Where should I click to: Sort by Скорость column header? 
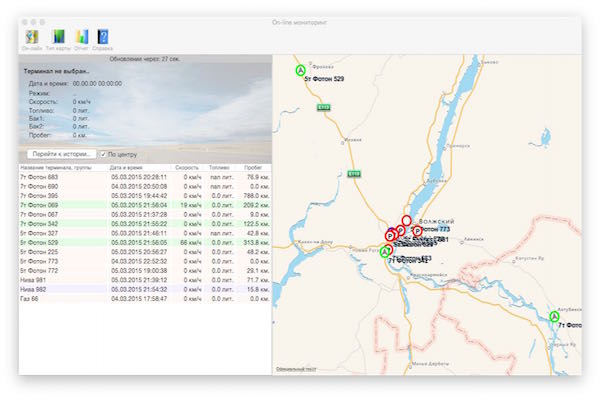tap(186, 168)
